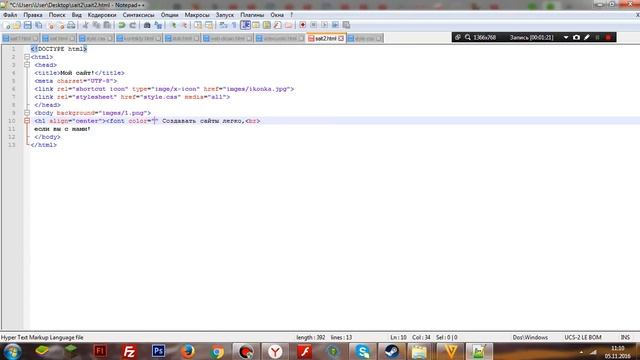Toggle the INS insert mode indicator
This screenshot has width=640, height=360.
625,338
